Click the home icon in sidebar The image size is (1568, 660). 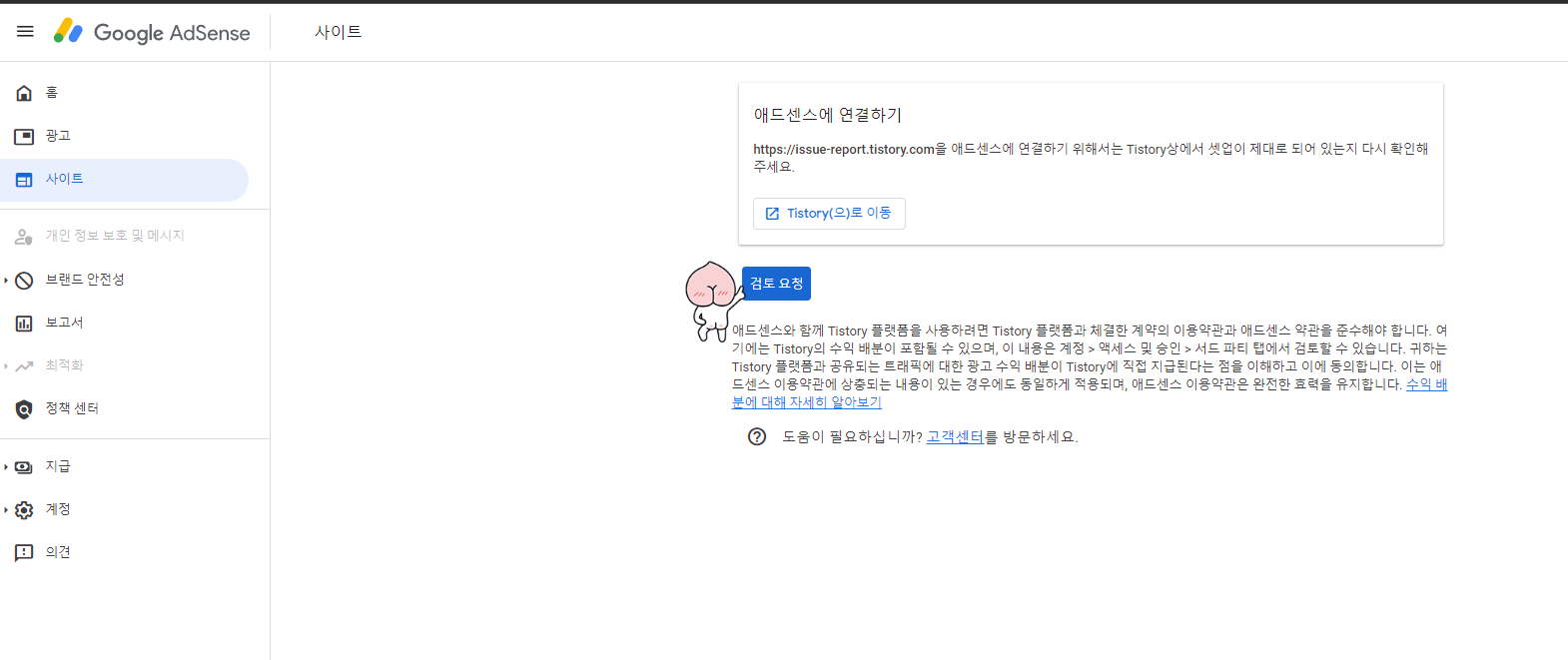[24, 93]
